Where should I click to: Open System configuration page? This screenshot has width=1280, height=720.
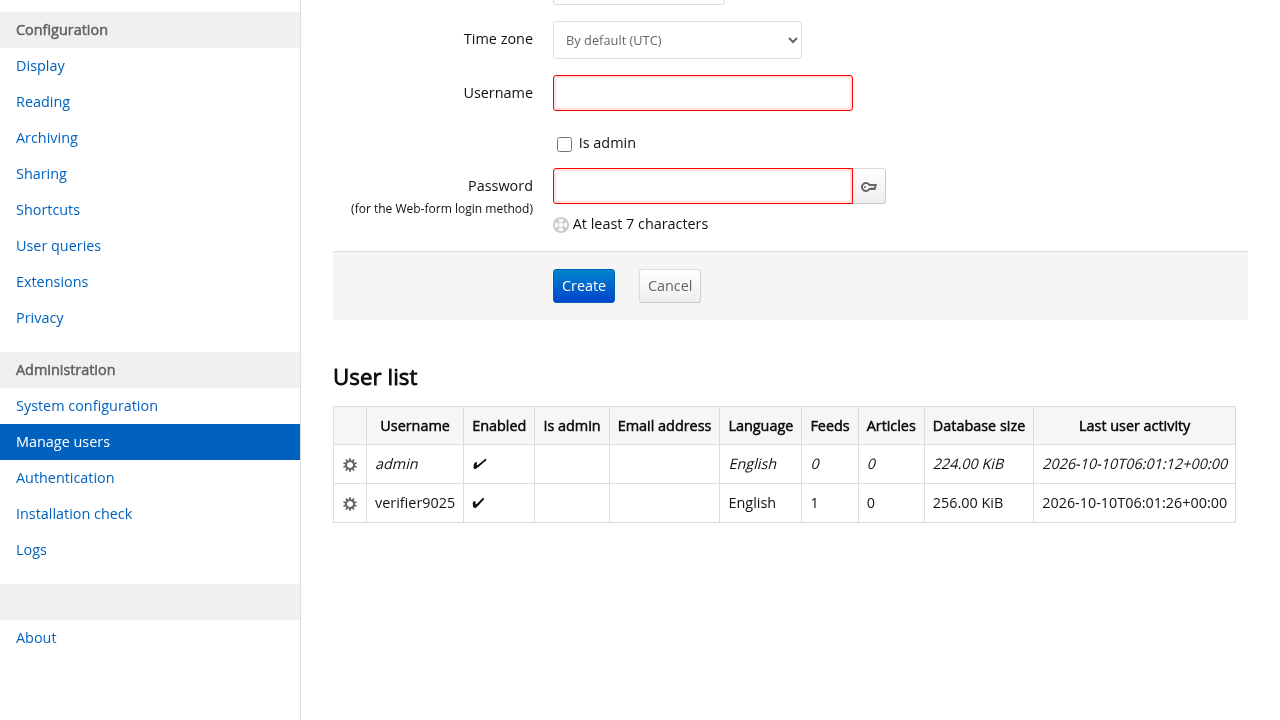point(87,406)
